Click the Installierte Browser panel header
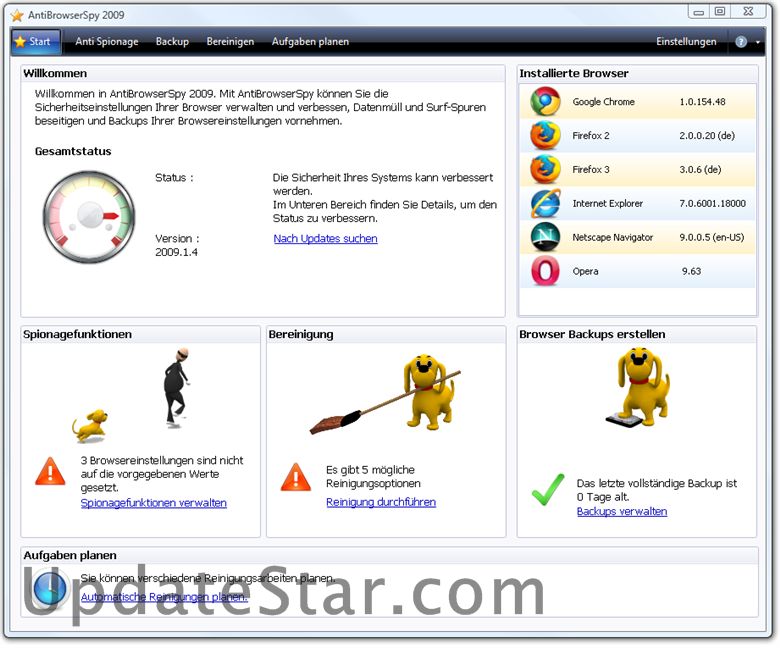780x648 pixels. 638,74
